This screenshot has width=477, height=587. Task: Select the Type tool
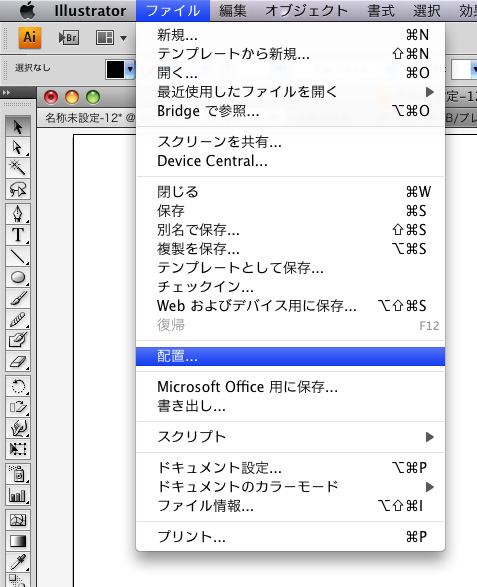(18, 235)
